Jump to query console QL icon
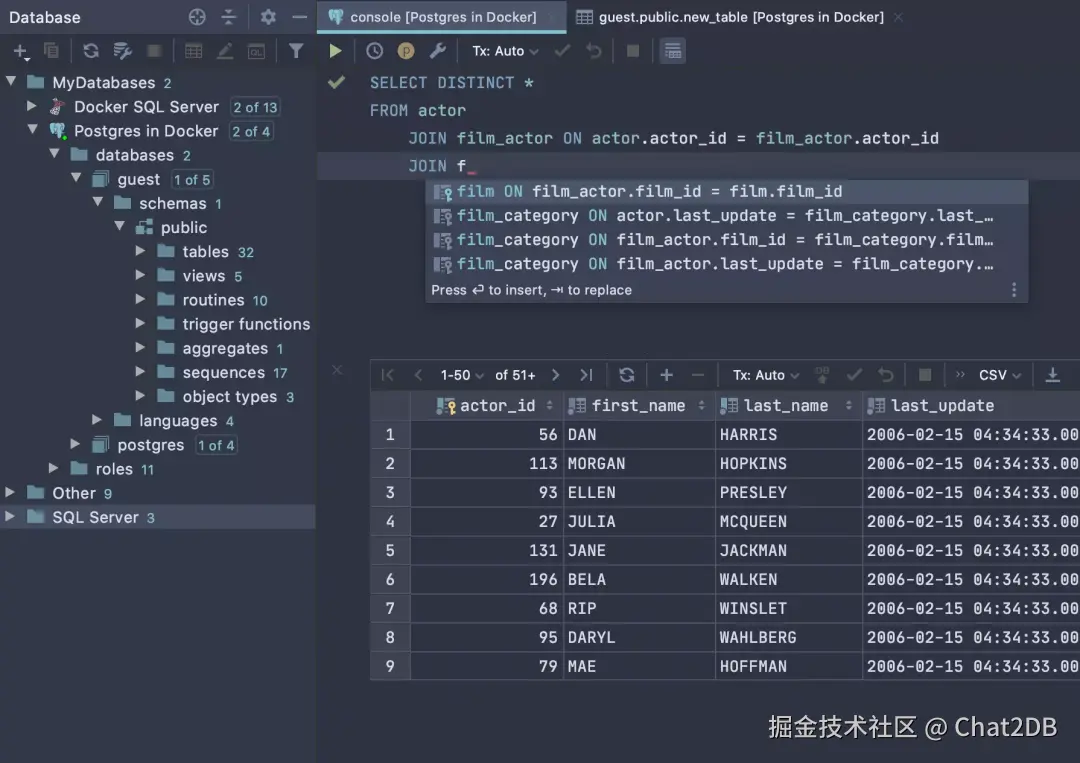Viewport: 1080px width, 763px height. click(256, 51)
